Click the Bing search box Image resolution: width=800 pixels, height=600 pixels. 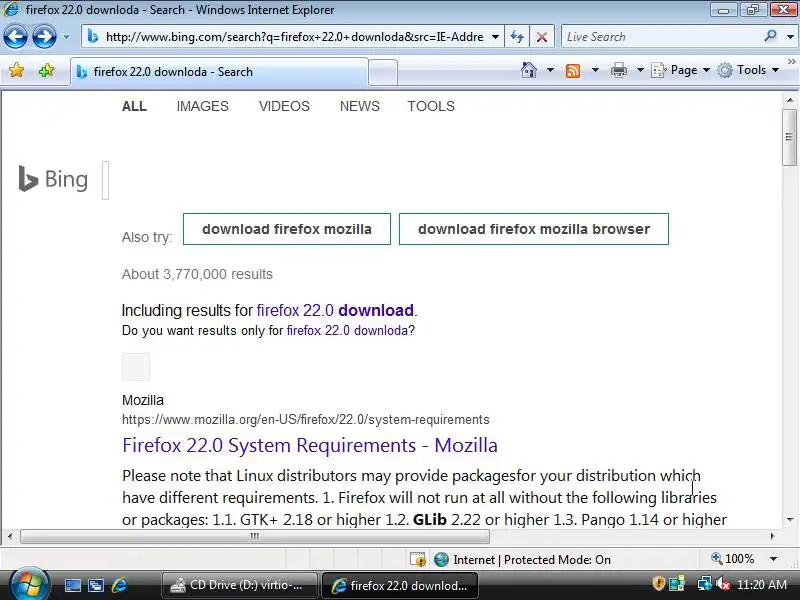[x=106, y=180]
